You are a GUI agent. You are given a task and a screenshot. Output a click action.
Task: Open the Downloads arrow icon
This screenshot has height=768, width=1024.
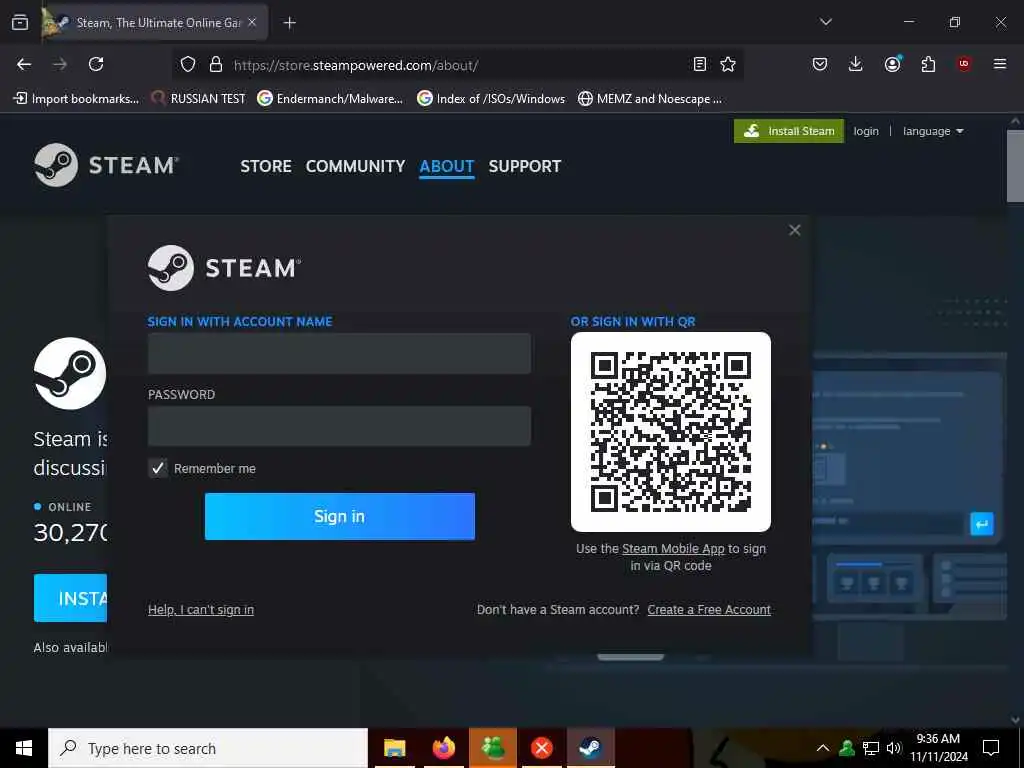856,64
